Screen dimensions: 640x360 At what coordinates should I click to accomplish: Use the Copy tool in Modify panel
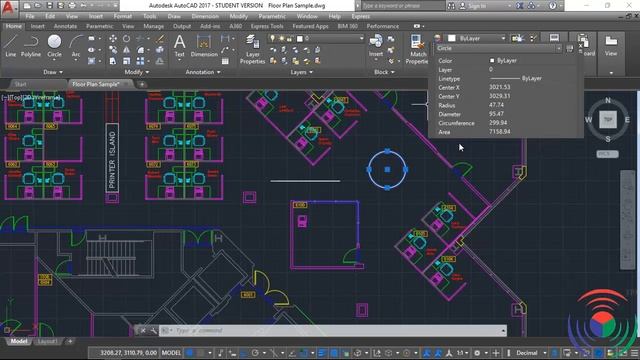pyautogui.click(x=113, y=50)
